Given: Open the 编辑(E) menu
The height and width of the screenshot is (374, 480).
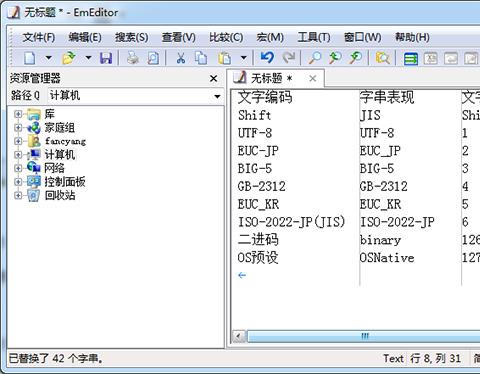Looking at the screenshot, I should 85,37.
